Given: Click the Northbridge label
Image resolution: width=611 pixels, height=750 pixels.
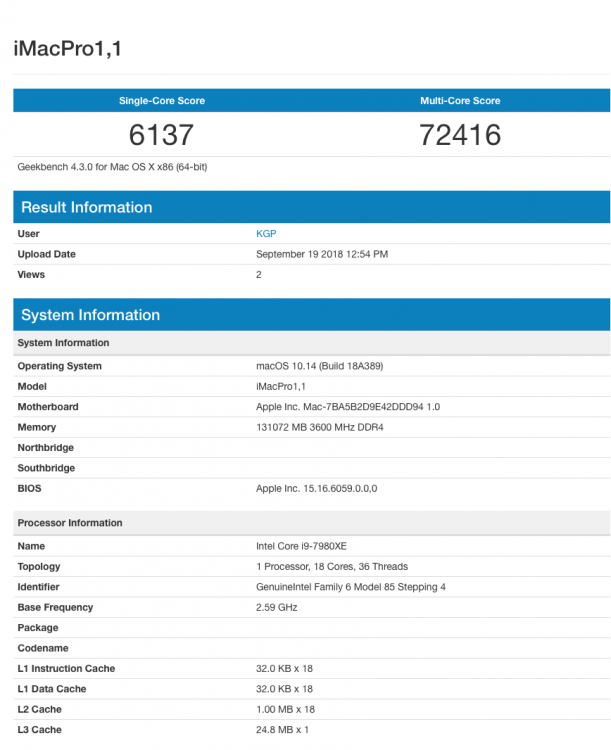Looking at the screenshot, I should 45,448.
